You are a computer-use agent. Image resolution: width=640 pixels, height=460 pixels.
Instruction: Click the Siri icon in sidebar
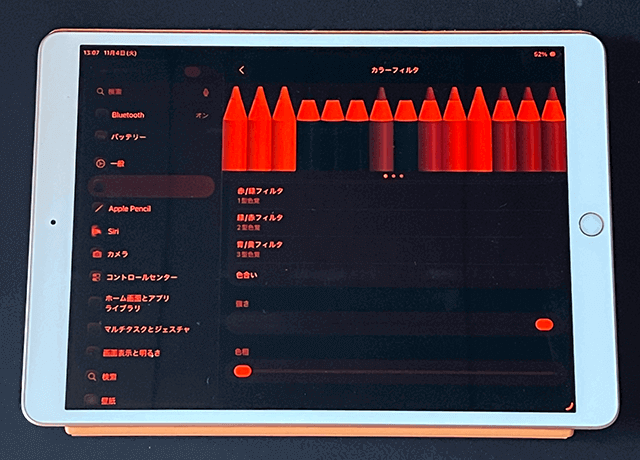96,231
